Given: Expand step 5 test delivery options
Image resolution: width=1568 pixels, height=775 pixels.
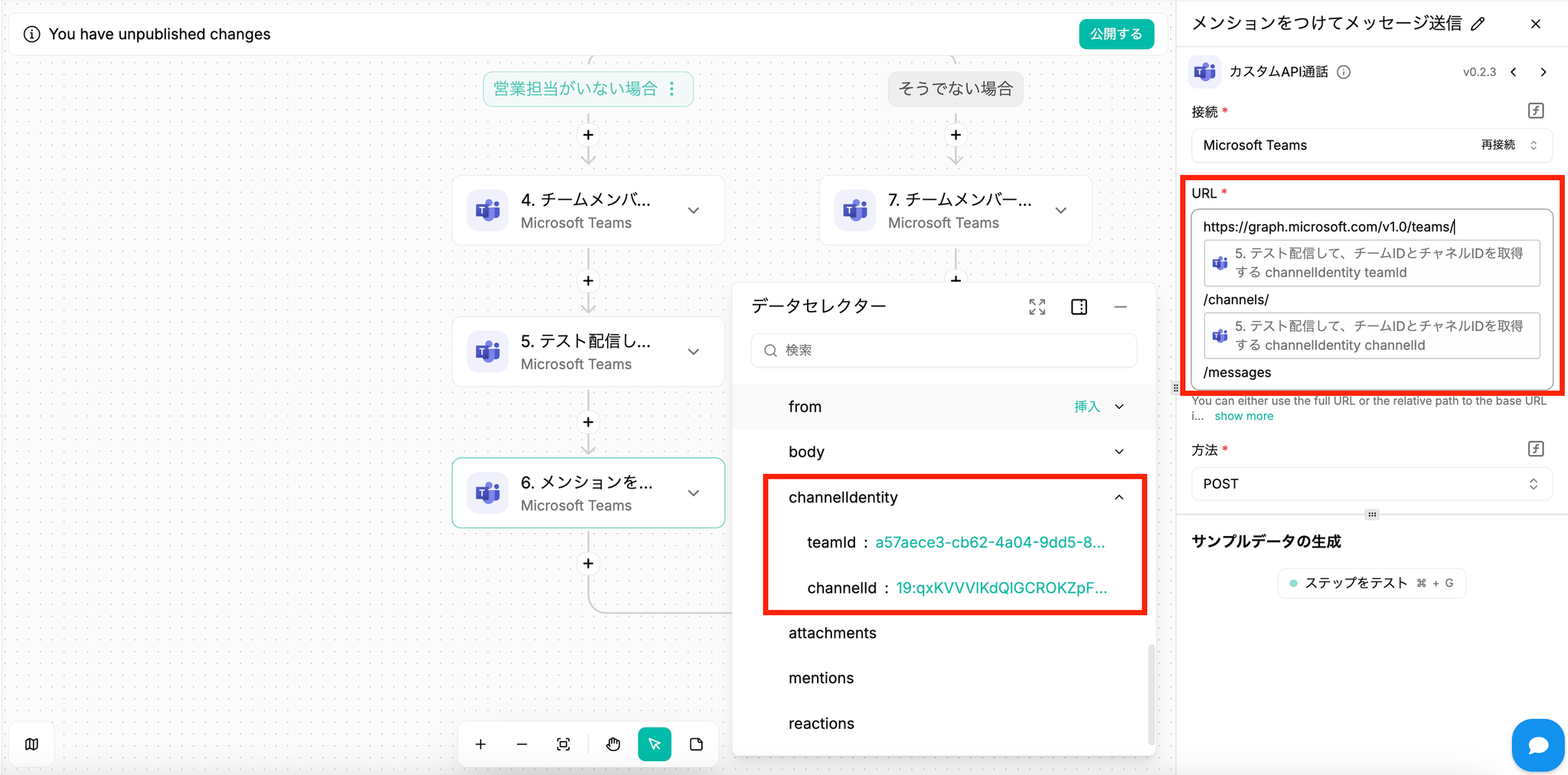Looking at the screenshot, I should [694, 352].
